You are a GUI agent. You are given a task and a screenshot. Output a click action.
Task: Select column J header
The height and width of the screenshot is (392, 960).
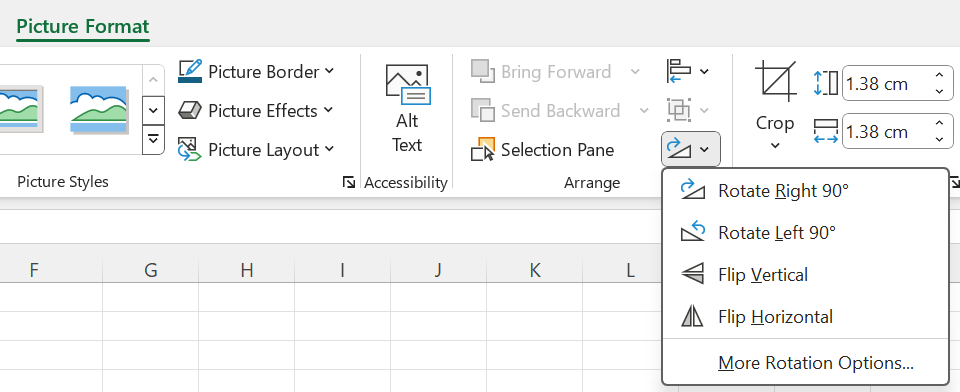(x=438, y=270)
